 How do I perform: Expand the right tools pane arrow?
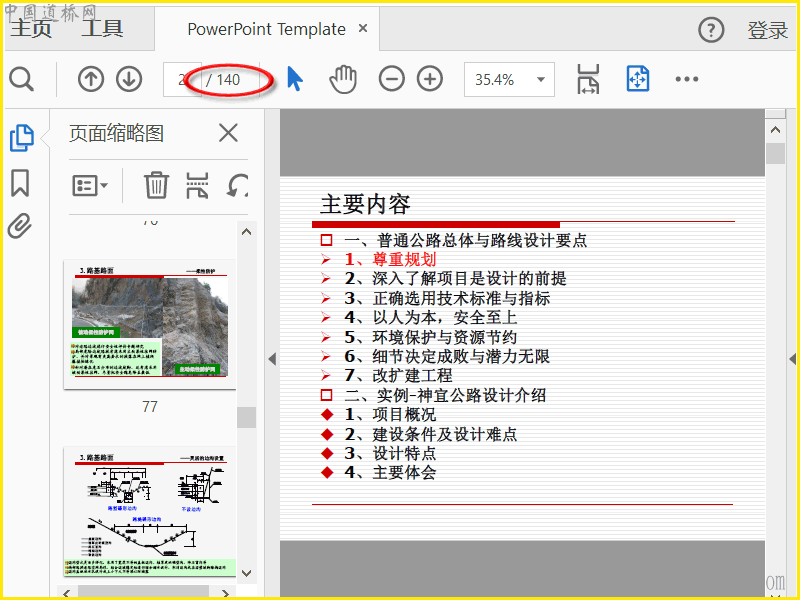(x=792, y=359)
